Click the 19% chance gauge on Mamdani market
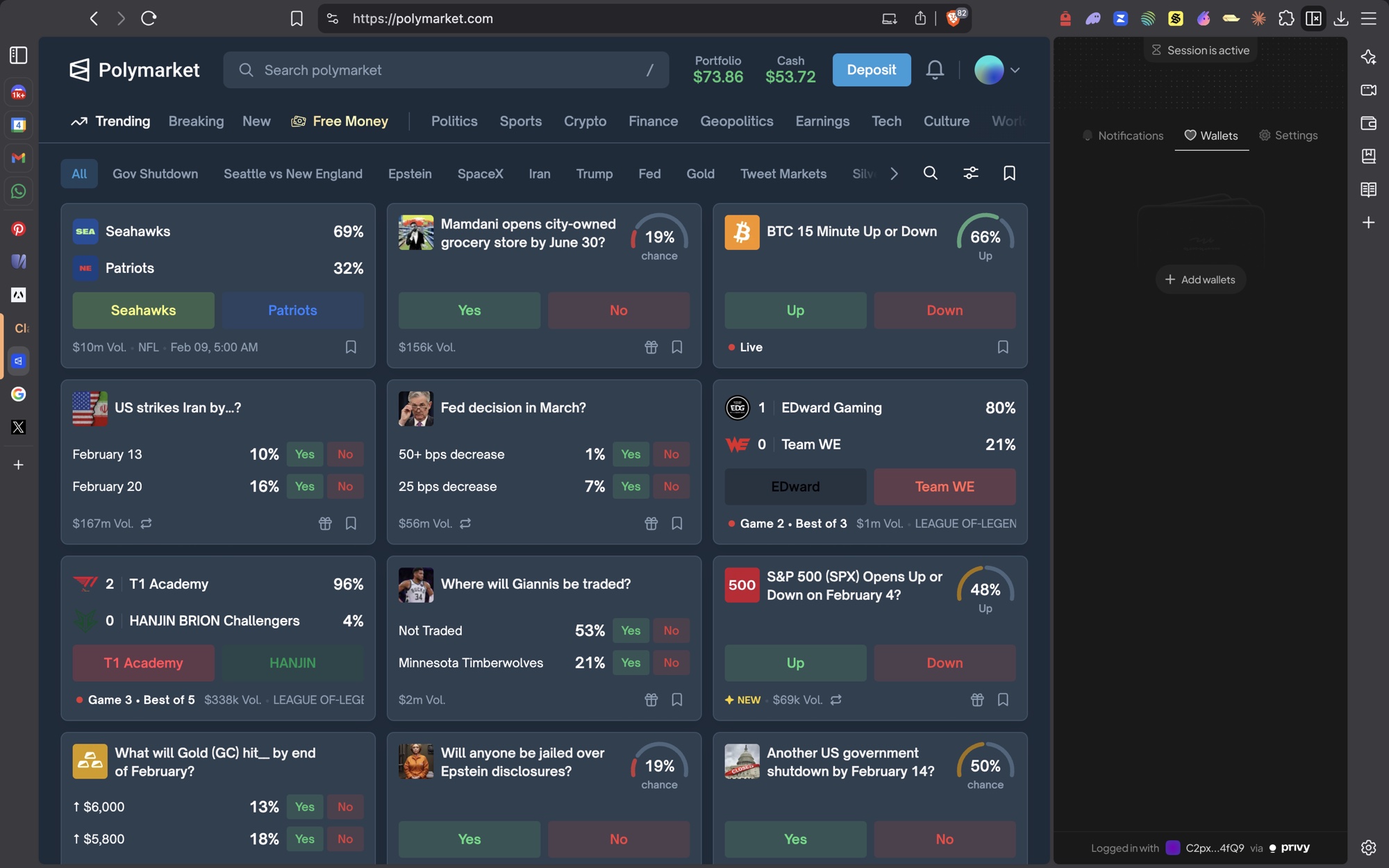The width and height of the screenshot is (1389, 868). pos(659,237)
